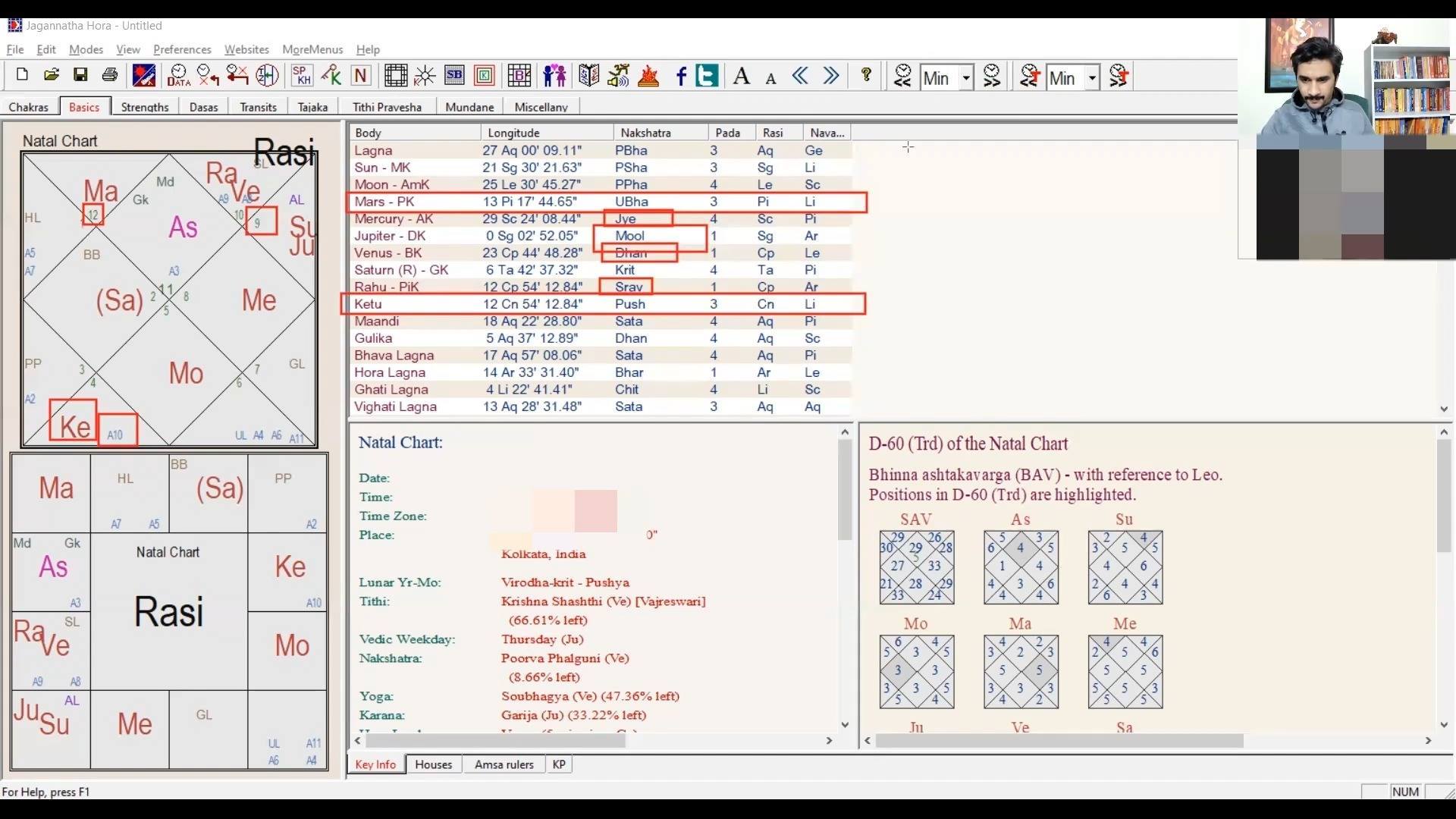Open the Preferences menu
This screenshot has height=819, width=1456.
pyautogui.click(x=182, y=49)
